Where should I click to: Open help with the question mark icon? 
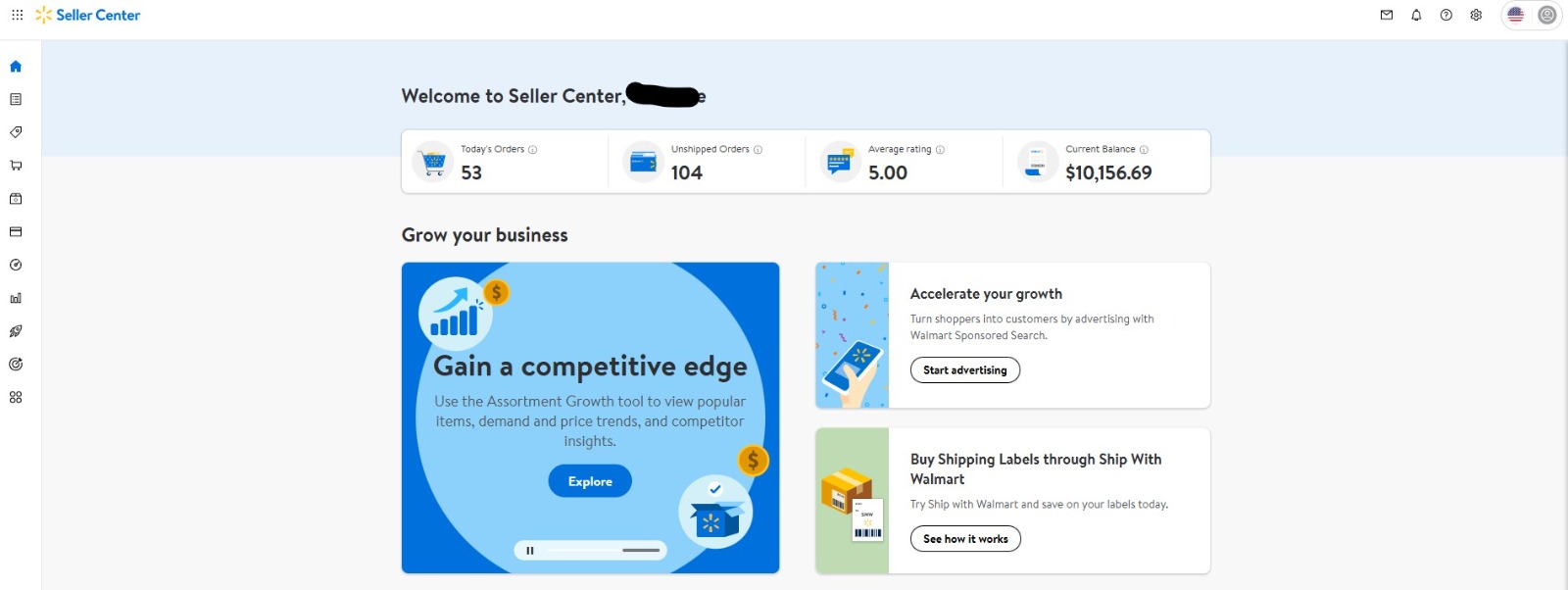pyautogui.click(x=1445, y=15)
